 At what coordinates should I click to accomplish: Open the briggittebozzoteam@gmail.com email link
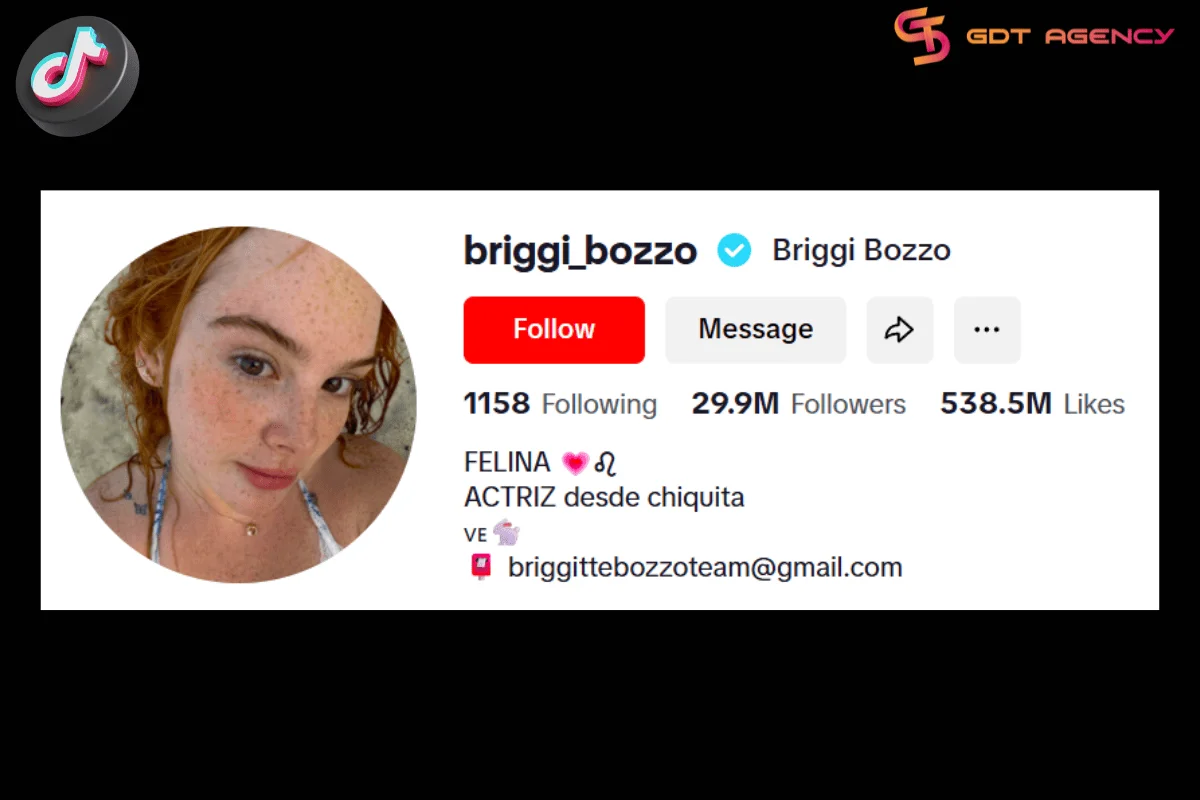click(705, 568)
